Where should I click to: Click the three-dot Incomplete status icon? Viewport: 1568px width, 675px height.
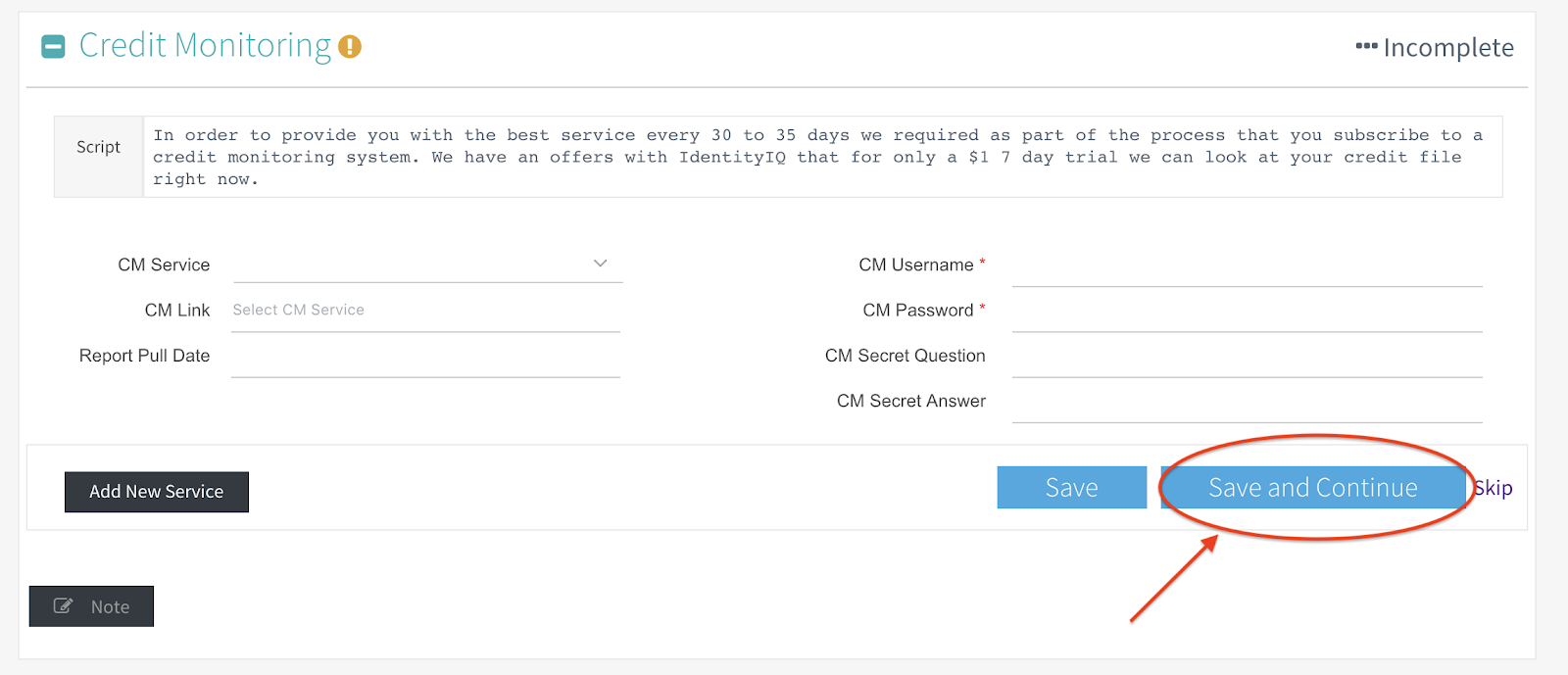(x=1366, y=46)
